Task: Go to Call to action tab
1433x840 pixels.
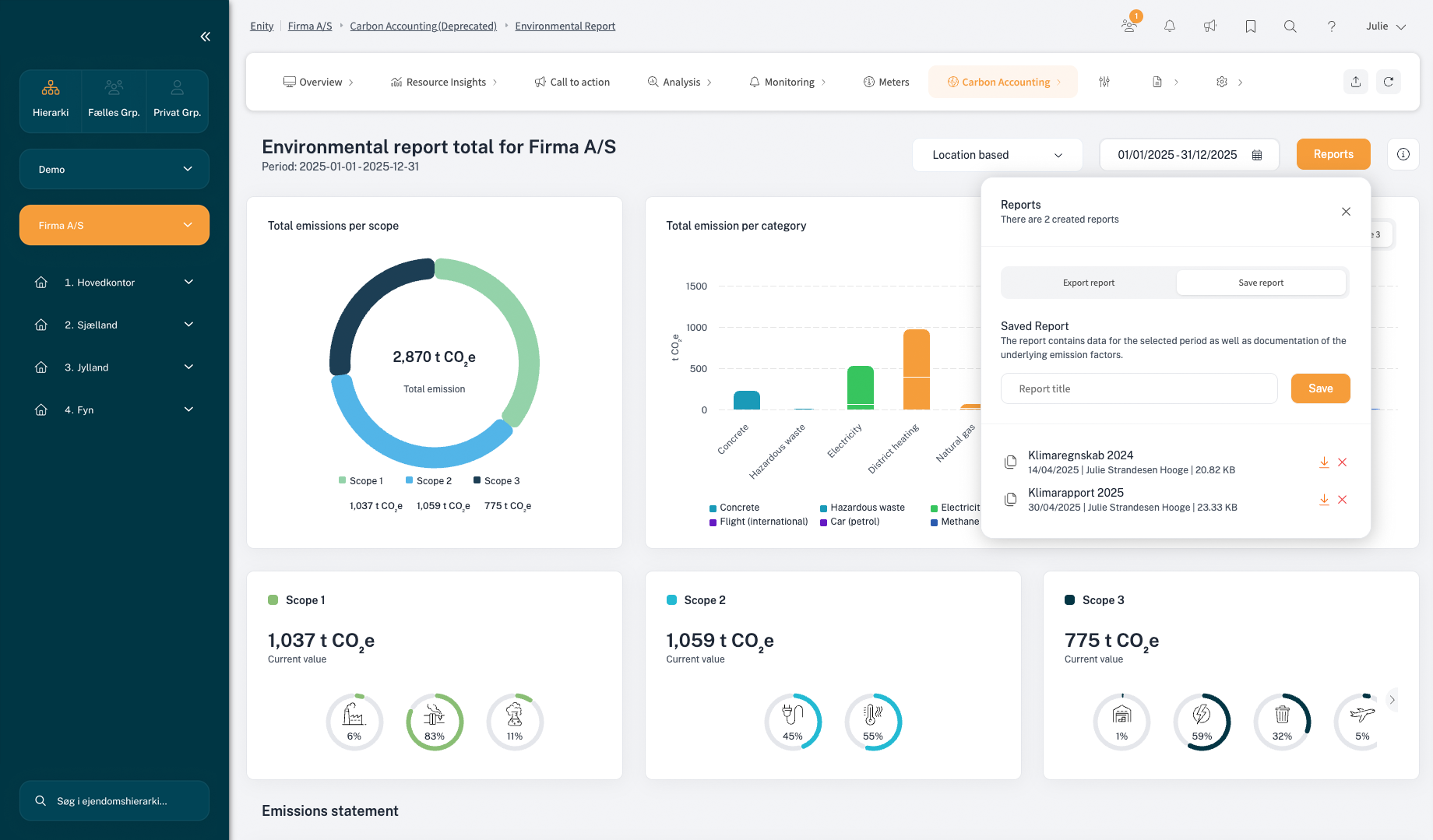Action: pos(572,82)
